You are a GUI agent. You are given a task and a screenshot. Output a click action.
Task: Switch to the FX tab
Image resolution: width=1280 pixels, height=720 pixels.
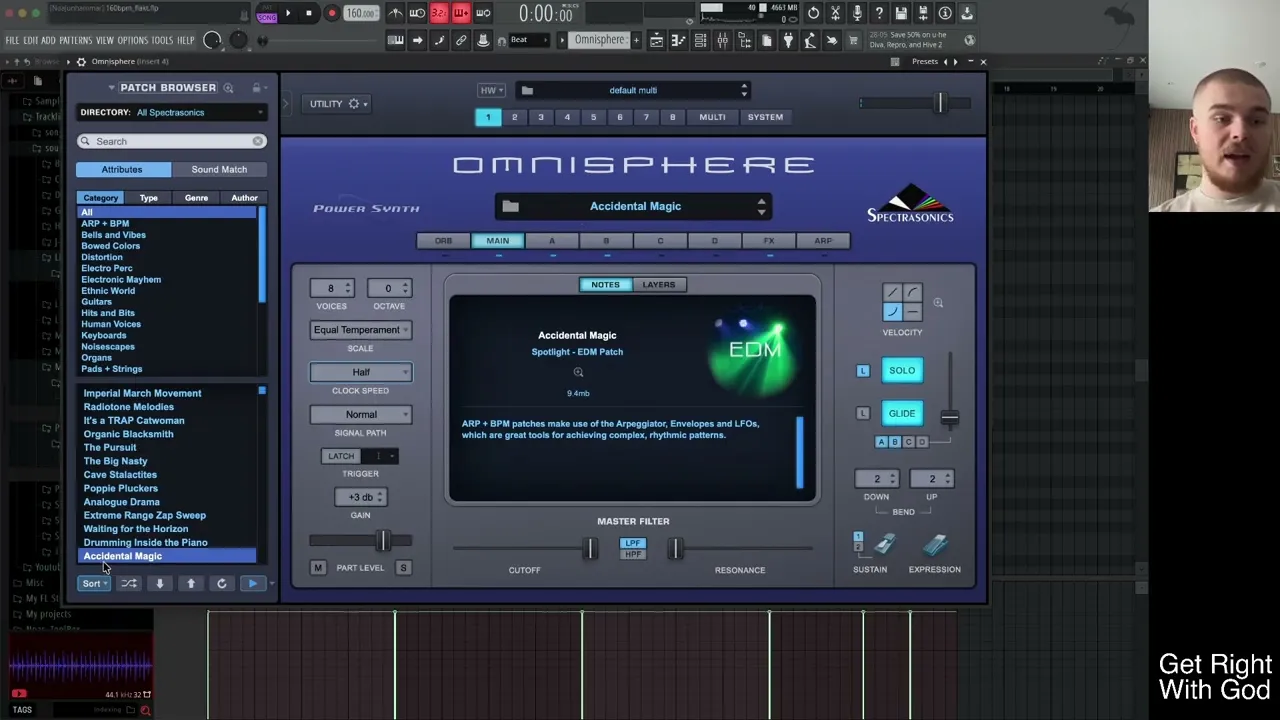click(768, 241)
